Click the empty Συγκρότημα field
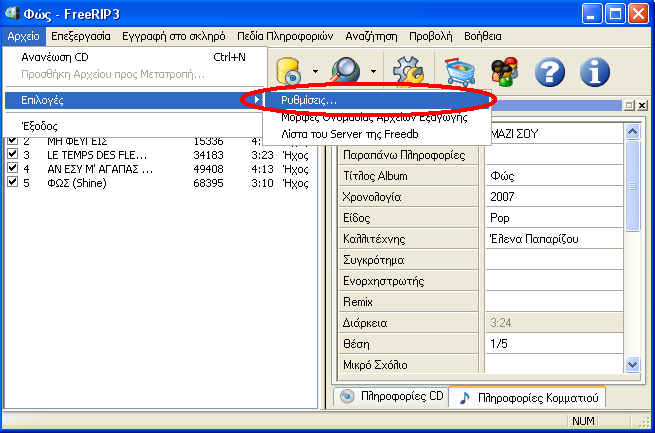This screenshot has height=433, width=655. coord(554,260)
